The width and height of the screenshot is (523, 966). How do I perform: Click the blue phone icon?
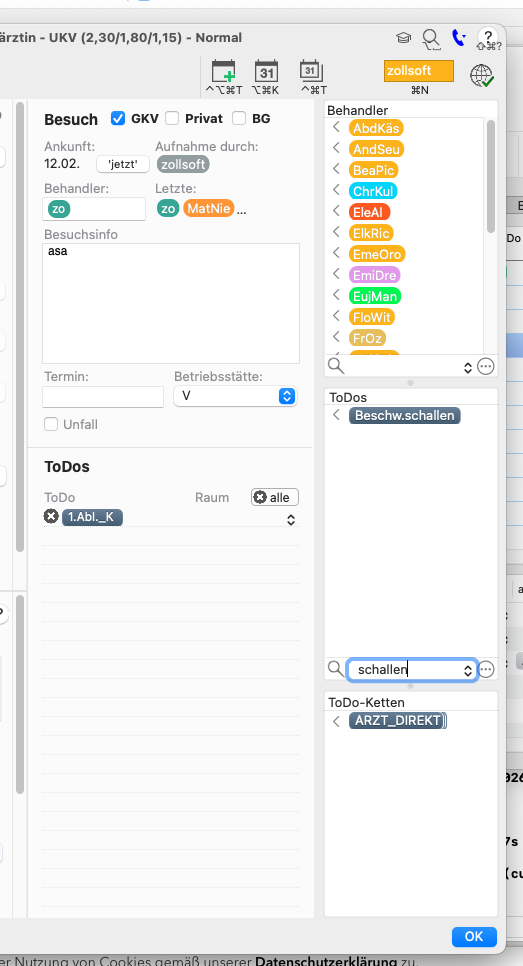(458, 38)
